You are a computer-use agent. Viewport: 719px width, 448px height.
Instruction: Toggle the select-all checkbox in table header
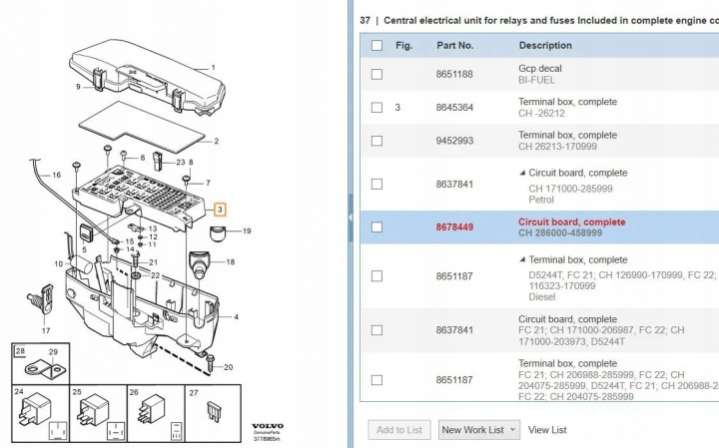(377, 45)
